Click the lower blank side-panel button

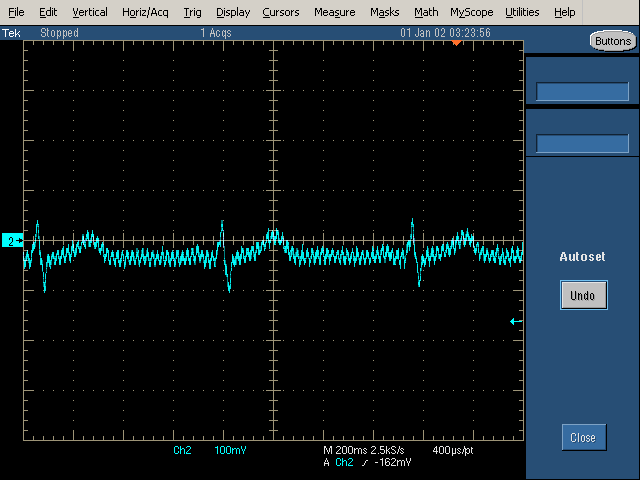tap(582, 143)
